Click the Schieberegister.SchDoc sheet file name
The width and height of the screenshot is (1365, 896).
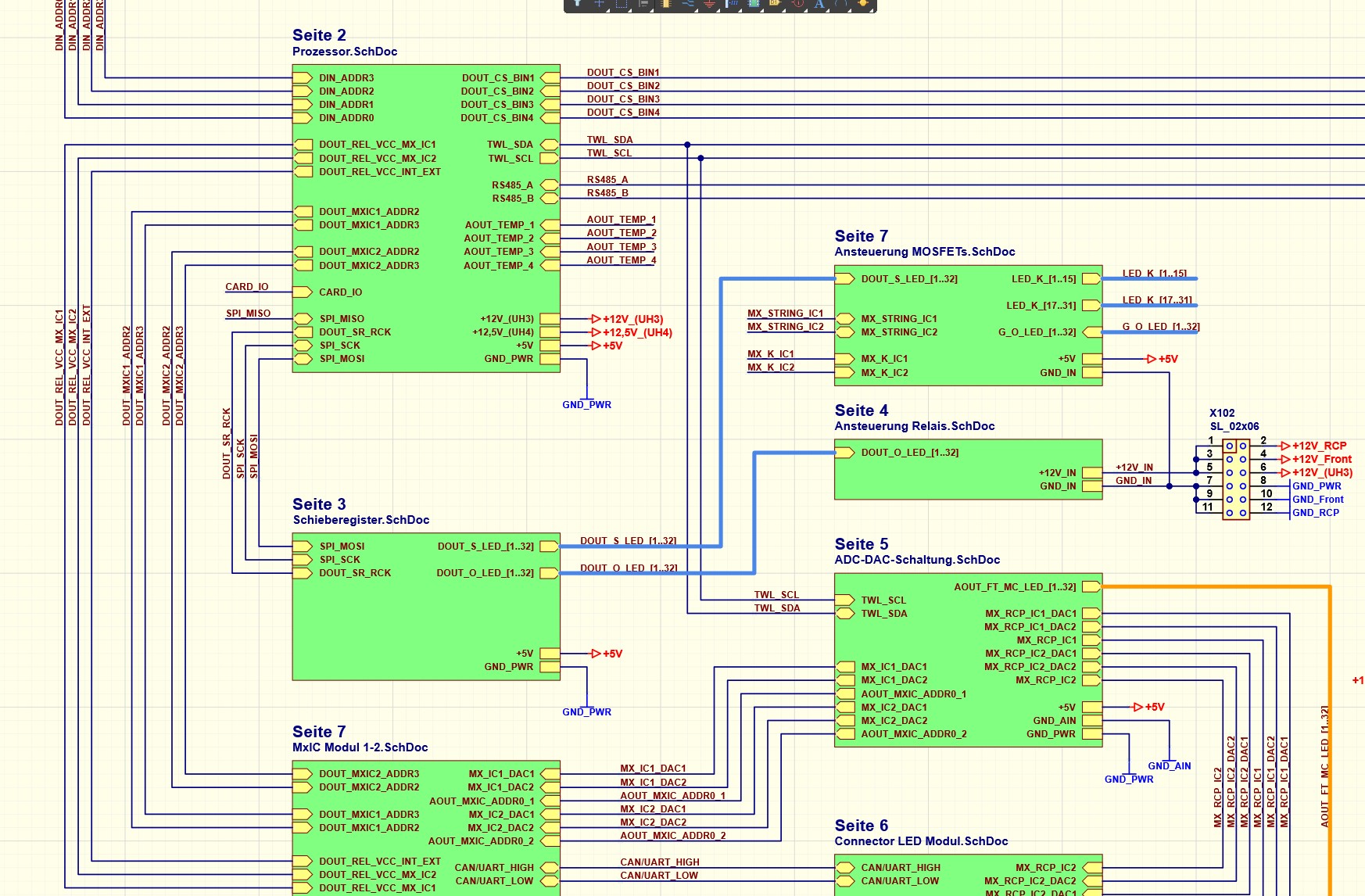[x=360, y=520]
